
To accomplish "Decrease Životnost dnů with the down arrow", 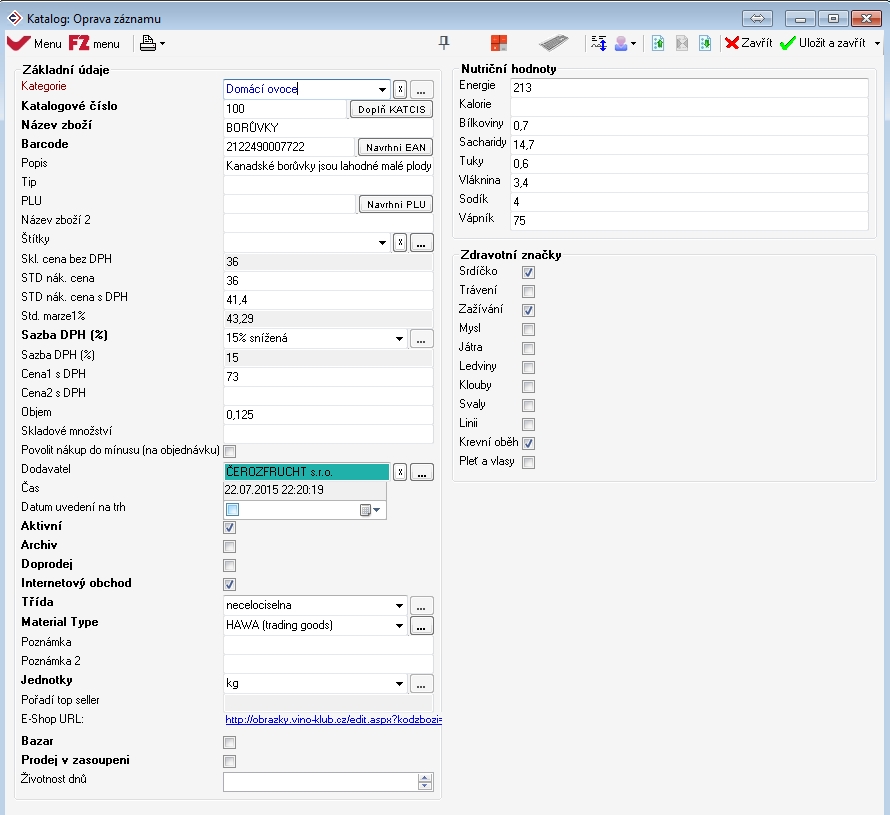I will click(x=425, y=786).
